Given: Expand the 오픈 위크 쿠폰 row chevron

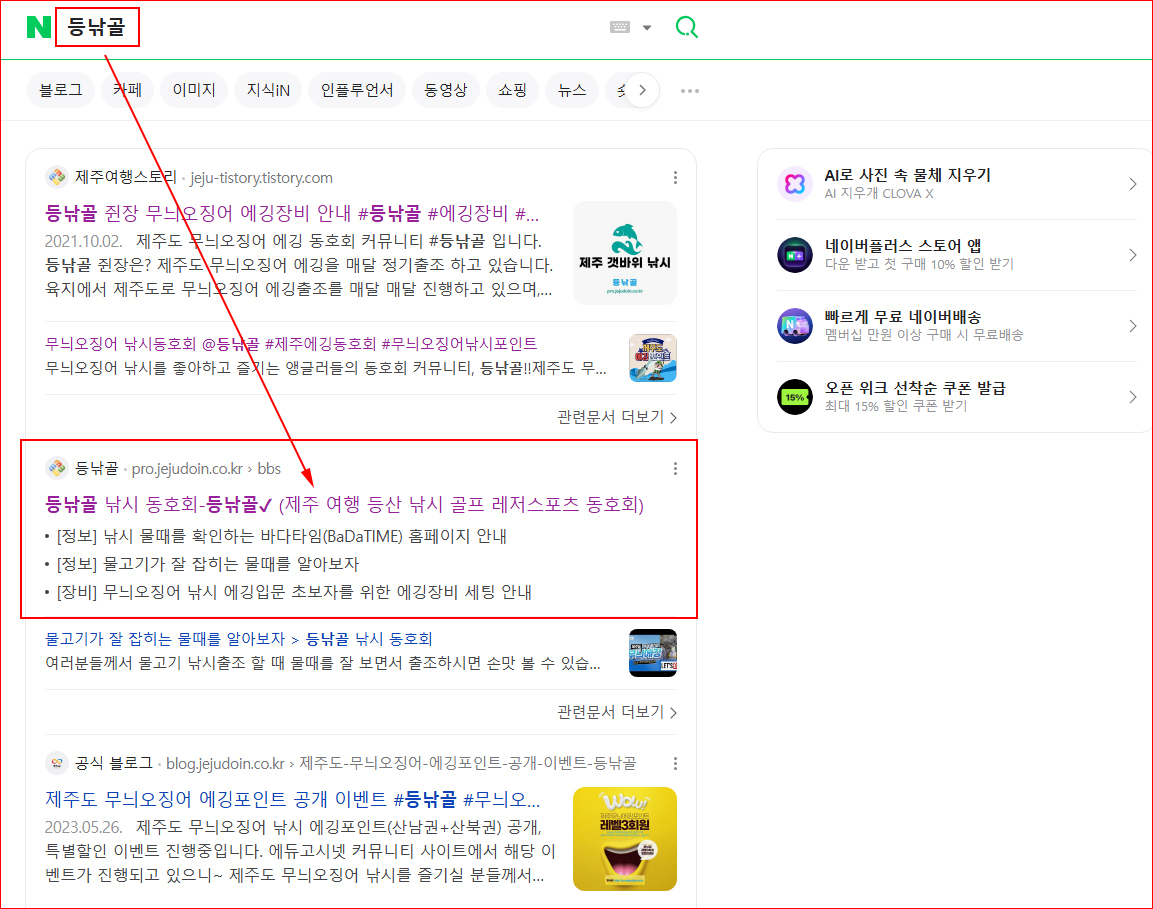Looking at the screenshot, I should point(1132,397).
